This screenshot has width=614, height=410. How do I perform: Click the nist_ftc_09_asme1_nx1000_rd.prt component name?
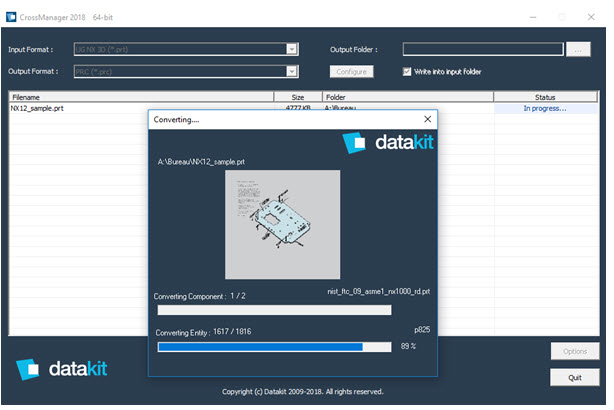click(x=379, y=291)
